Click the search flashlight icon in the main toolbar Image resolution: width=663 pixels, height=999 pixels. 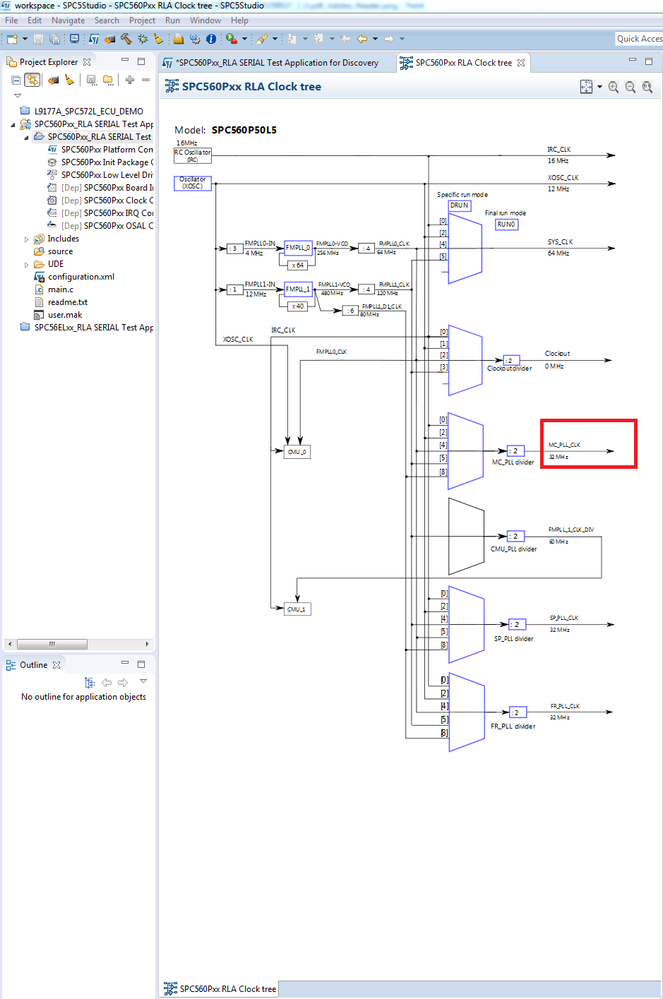(x=262, y=39)
